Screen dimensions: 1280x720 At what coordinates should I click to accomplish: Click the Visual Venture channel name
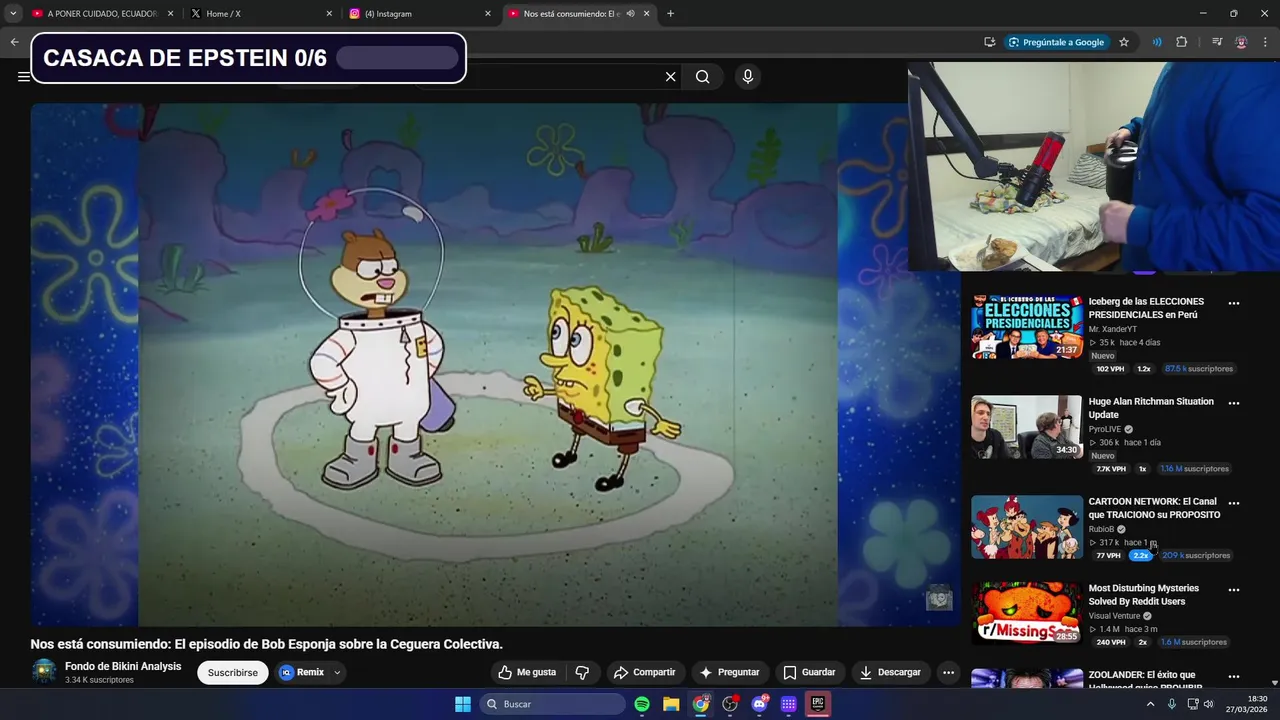pyautogui.click(x=1114, y=616)
